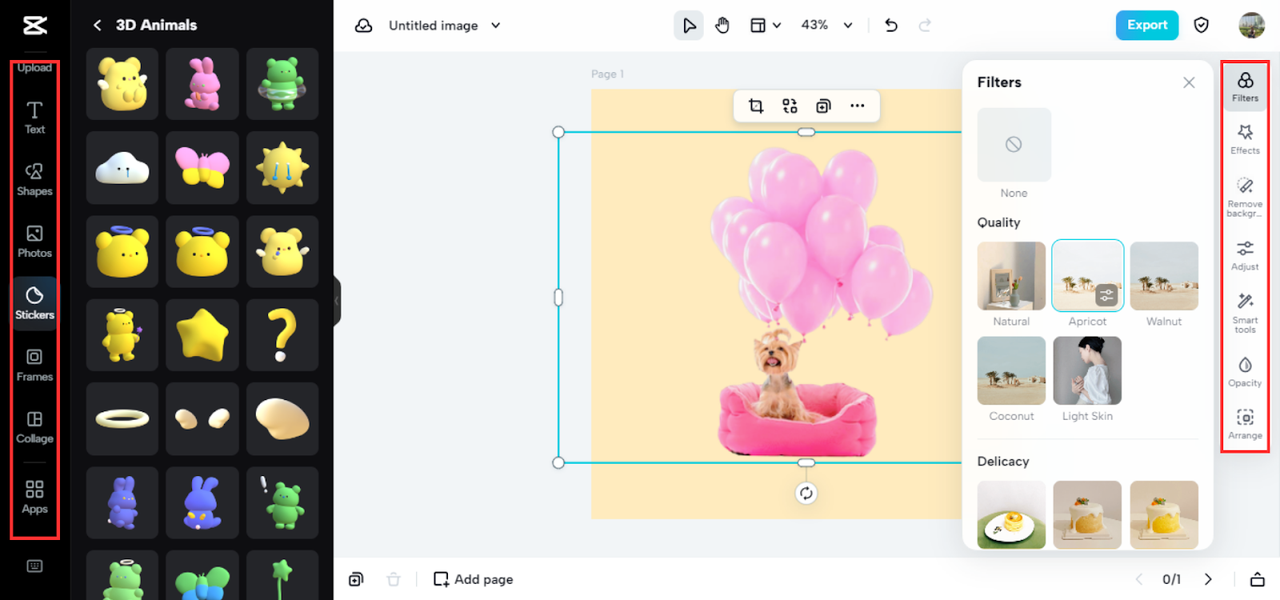Click the Delicacy section heading
Screen dimensions: 1280x600
point(1003,461)
